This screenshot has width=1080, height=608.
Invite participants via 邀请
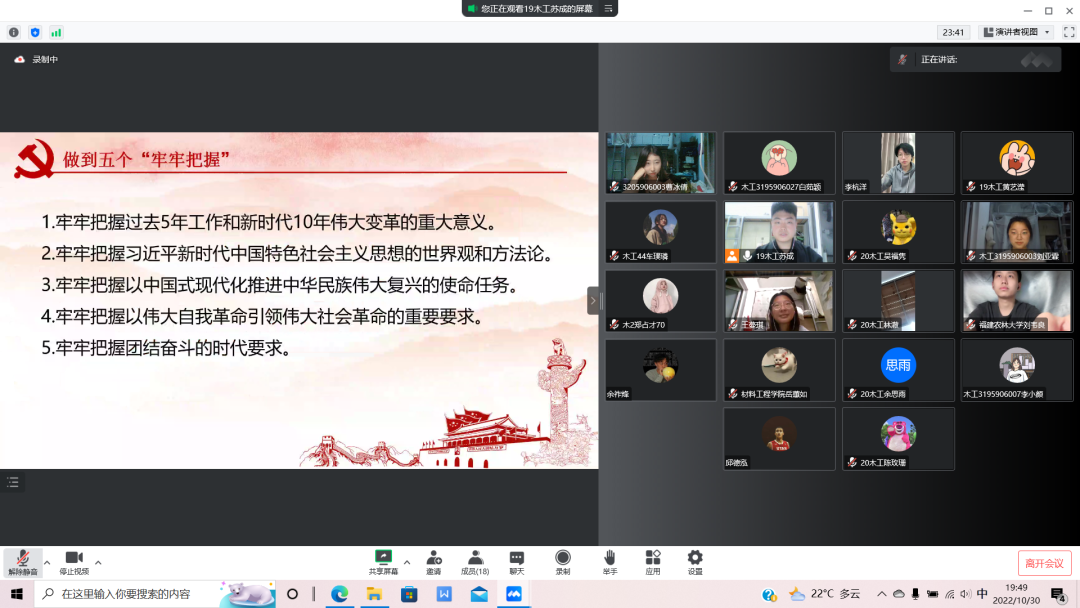[433, 561]
